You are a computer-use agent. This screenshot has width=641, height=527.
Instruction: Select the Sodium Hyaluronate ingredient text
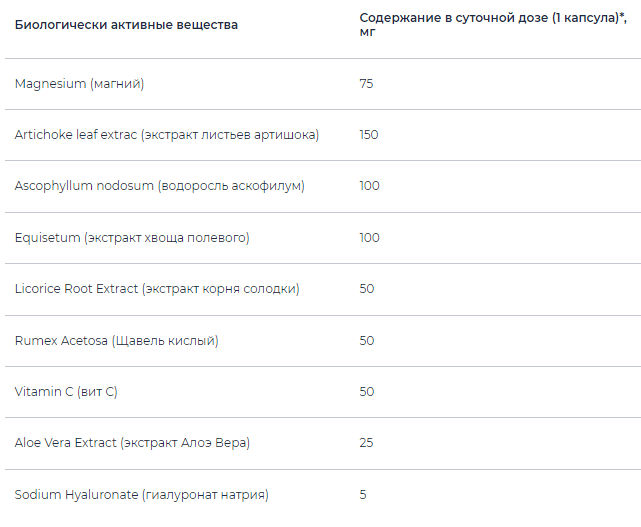tap(141, 495)
